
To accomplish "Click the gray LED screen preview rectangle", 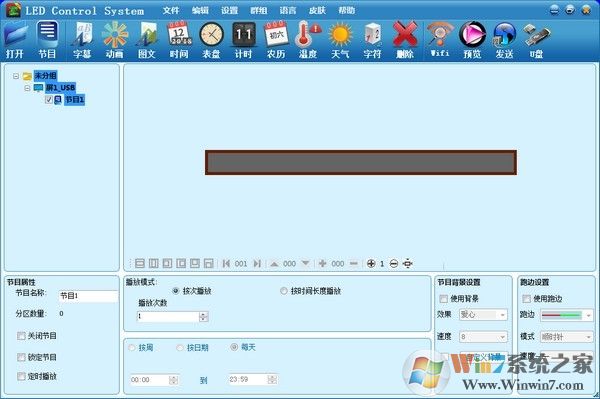I will pos(361,163).
